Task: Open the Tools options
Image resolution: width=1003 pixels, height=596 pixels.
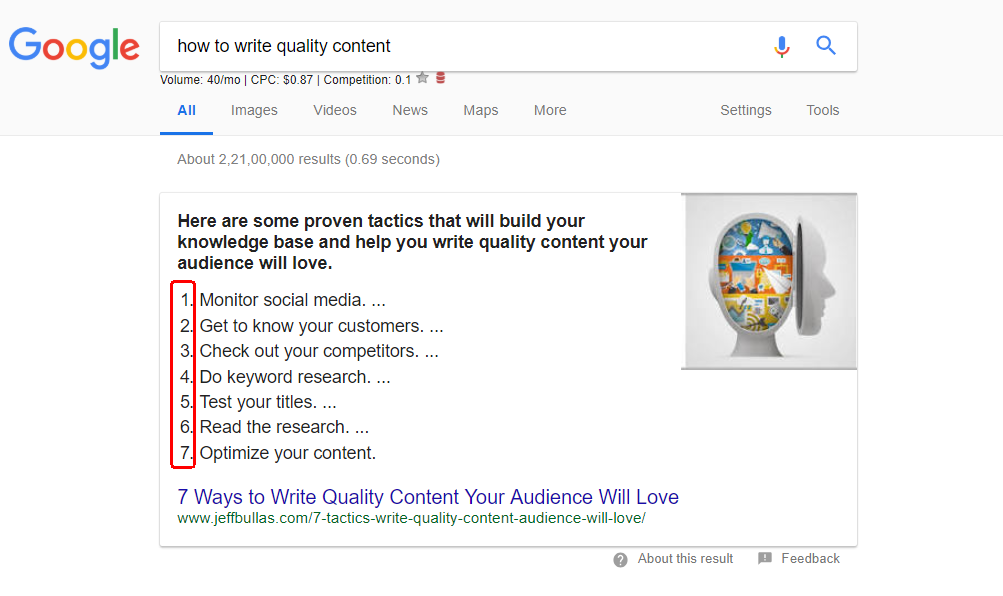Action: pyautogui.click(x=823, y=110)
